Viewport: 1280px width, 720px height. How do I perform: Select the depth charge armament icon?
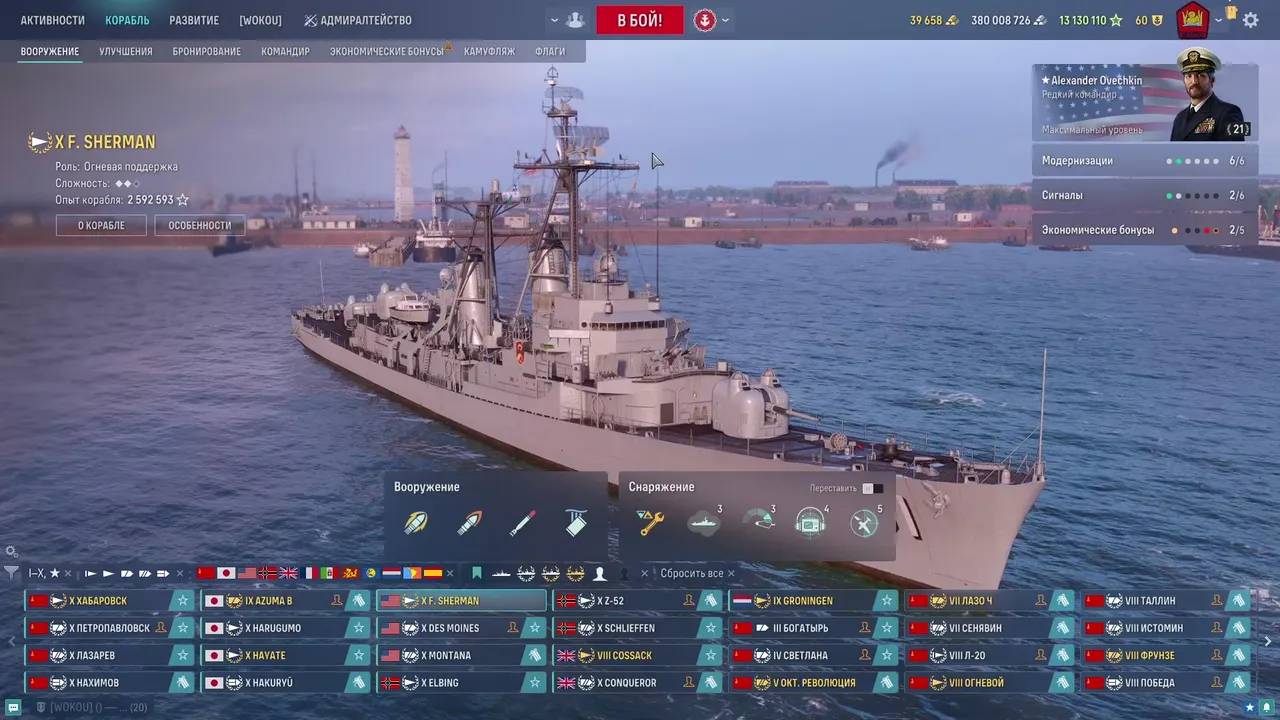(576, 522)
